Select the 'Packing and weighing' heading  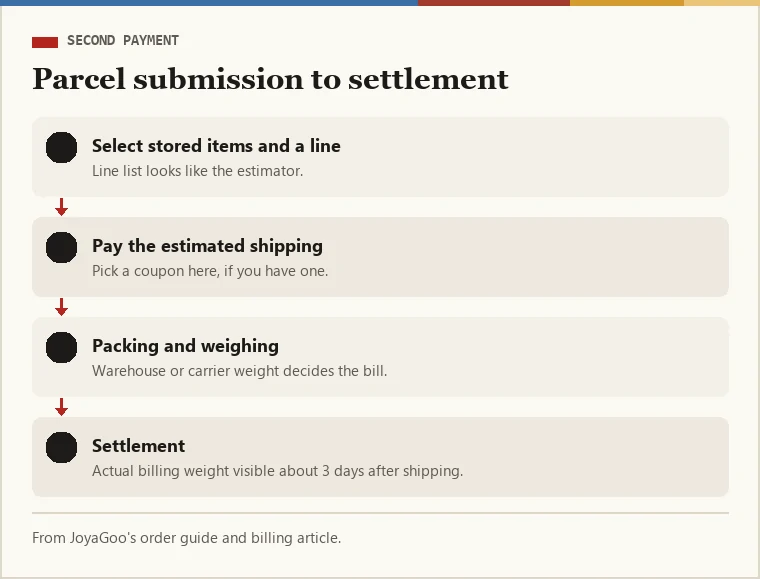(186, 346)
